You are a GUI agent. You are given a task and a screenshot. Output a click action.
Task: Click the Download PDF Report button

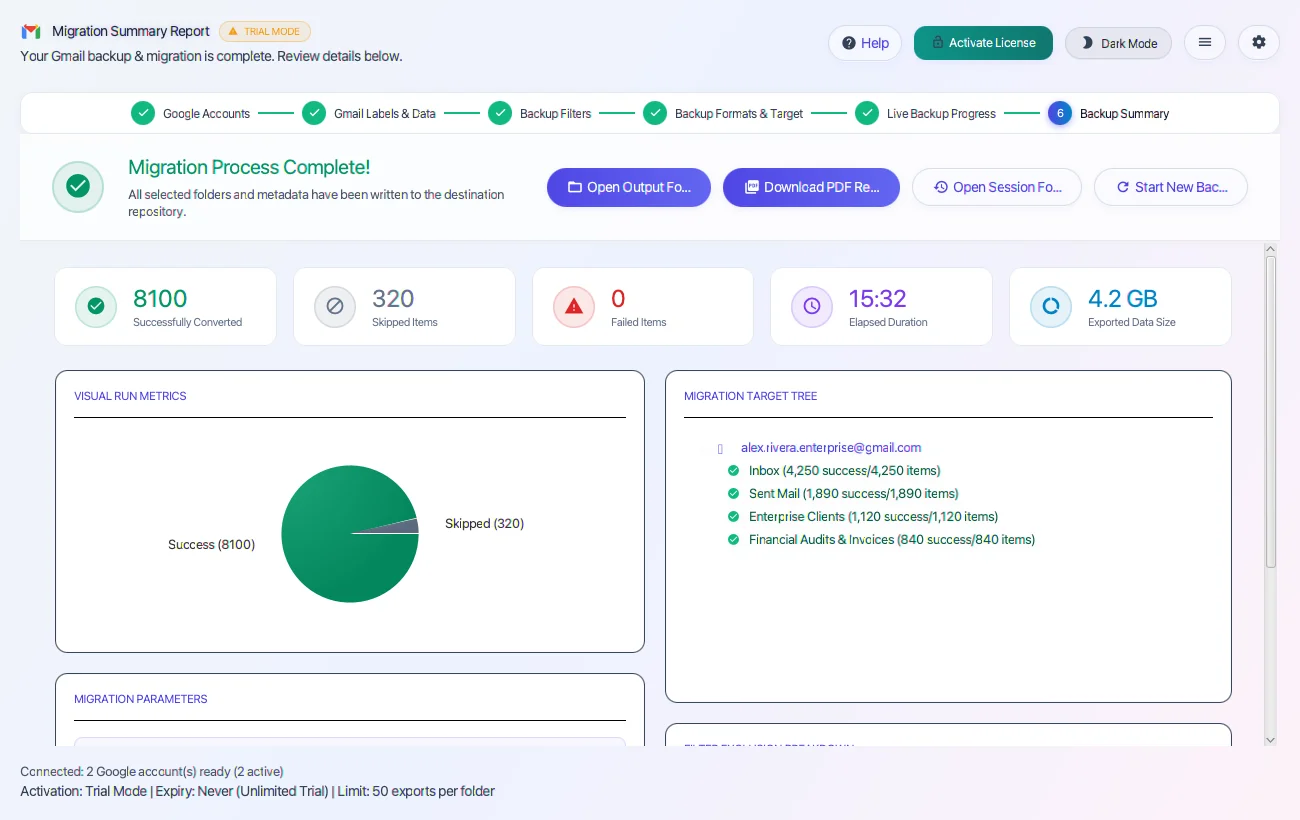pyautogui.click(x=811, y=187)
